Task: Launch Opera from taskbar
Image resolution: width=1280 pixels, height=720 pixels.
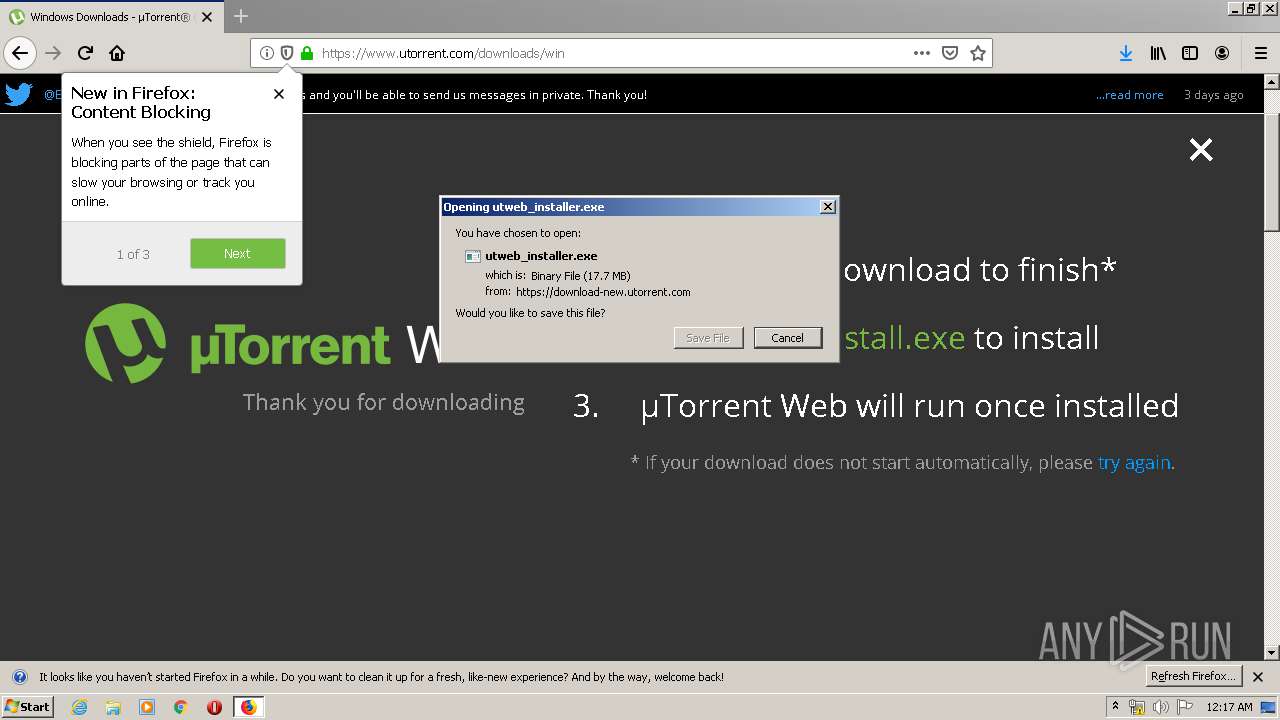Action: 214,707
